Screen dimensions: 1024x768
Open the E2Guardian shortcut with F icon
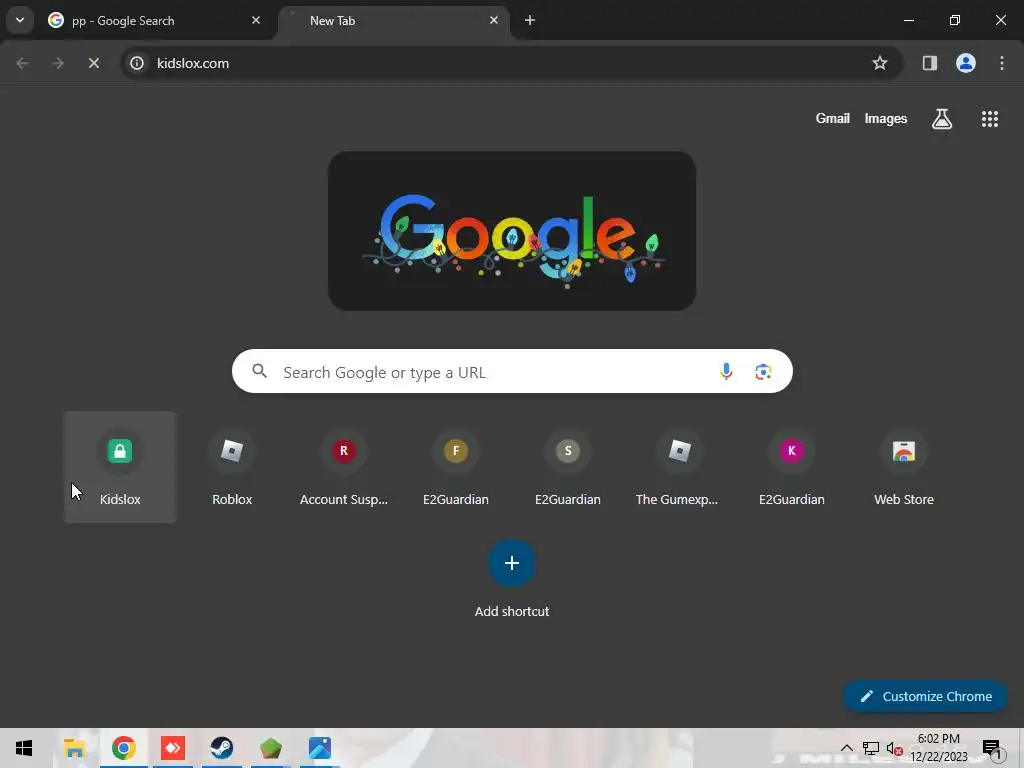(x=456, y=467)
